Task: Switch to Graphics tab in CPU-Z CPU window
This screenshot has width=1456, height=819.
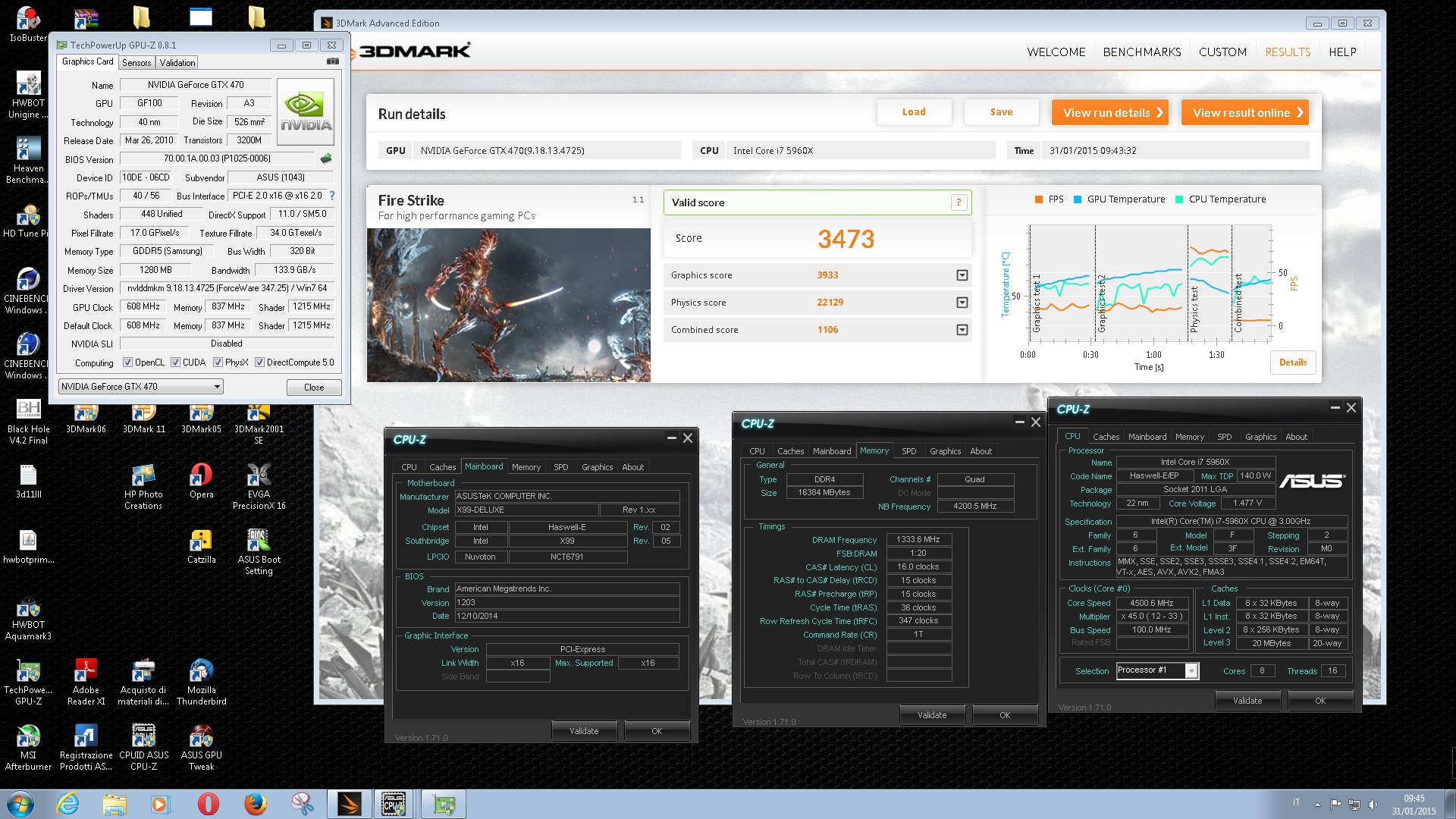Action: 1260,437
